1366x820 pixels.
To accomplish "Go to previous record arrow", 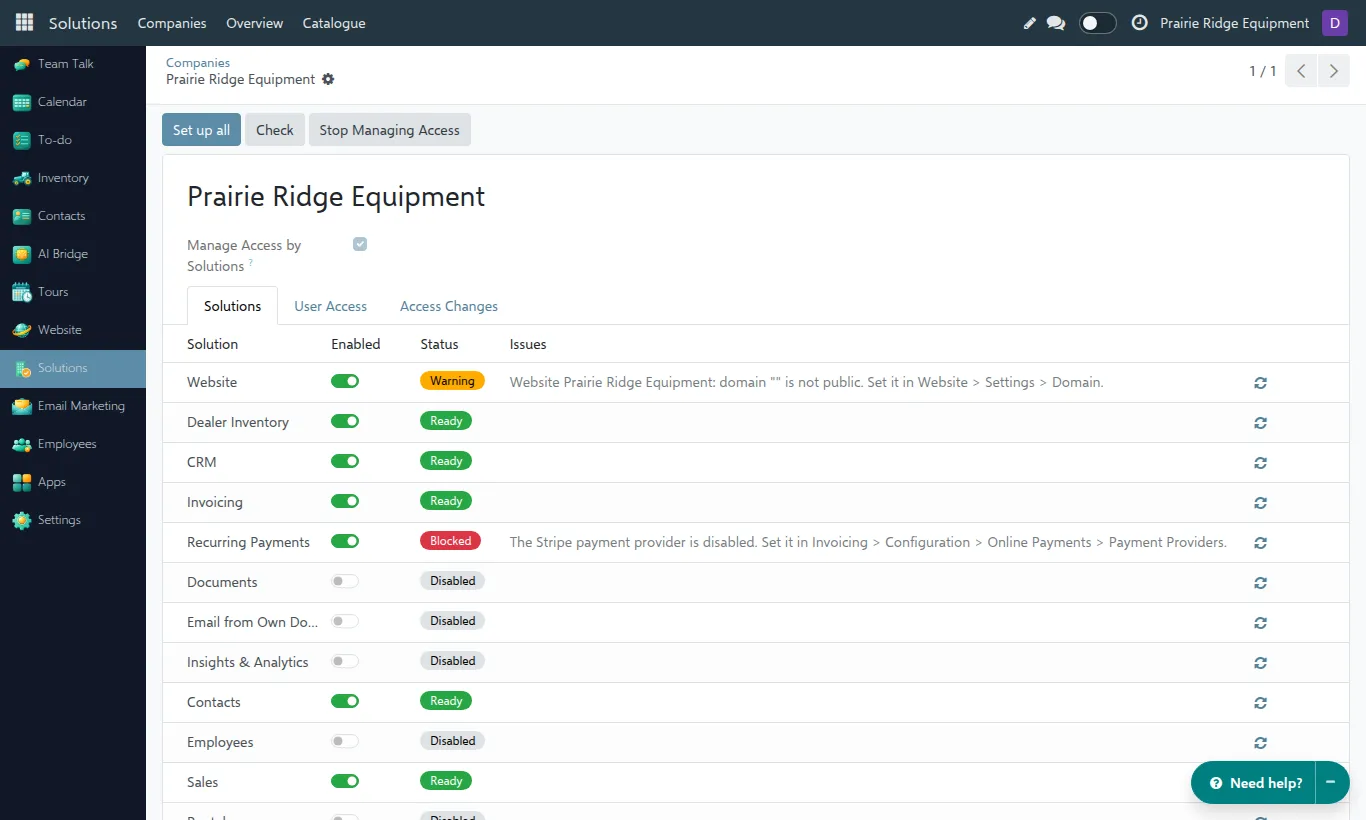I will pos(1301,71).
